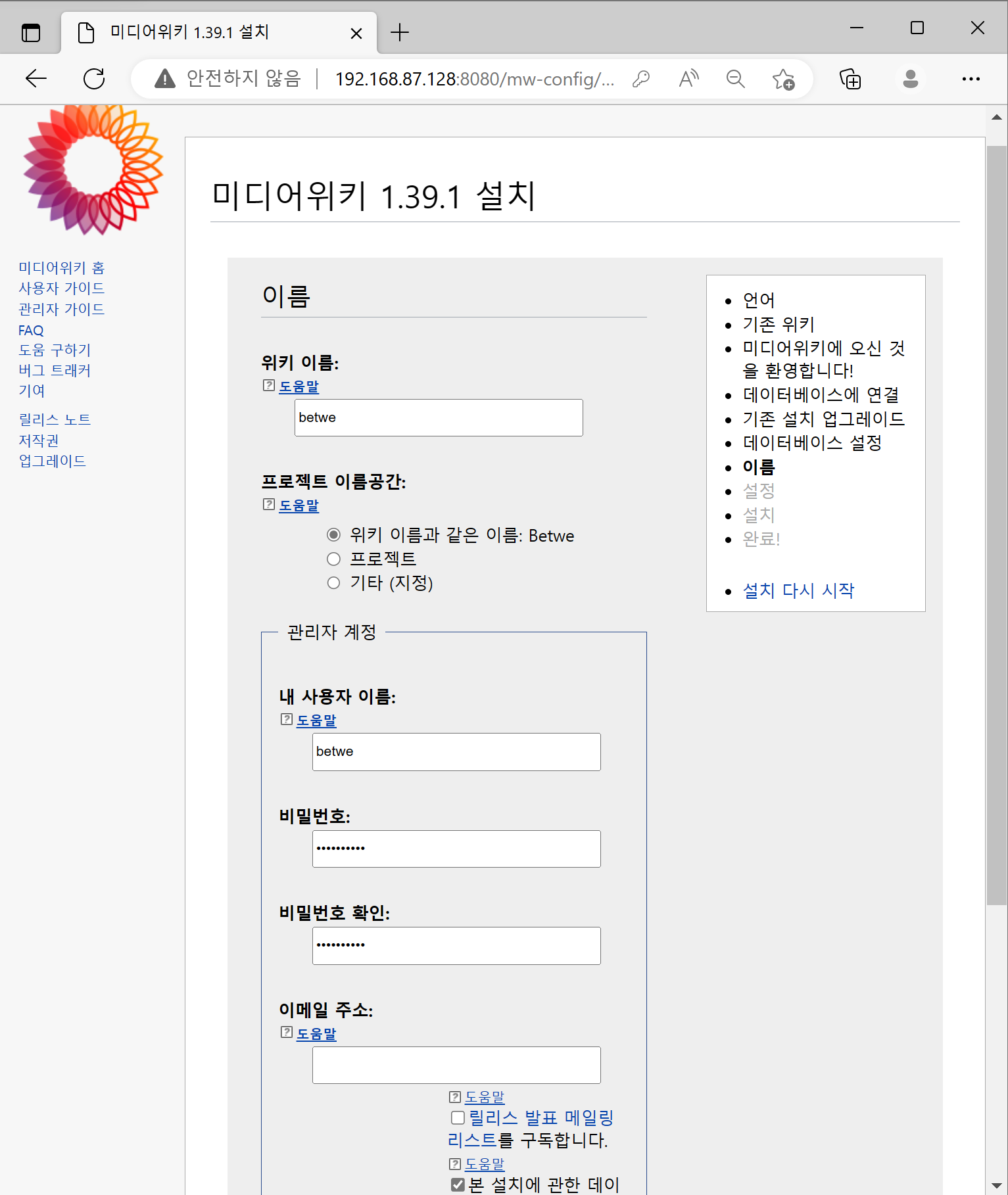Add this page to favorites
1008x1195 pixels.
(783, 79)
